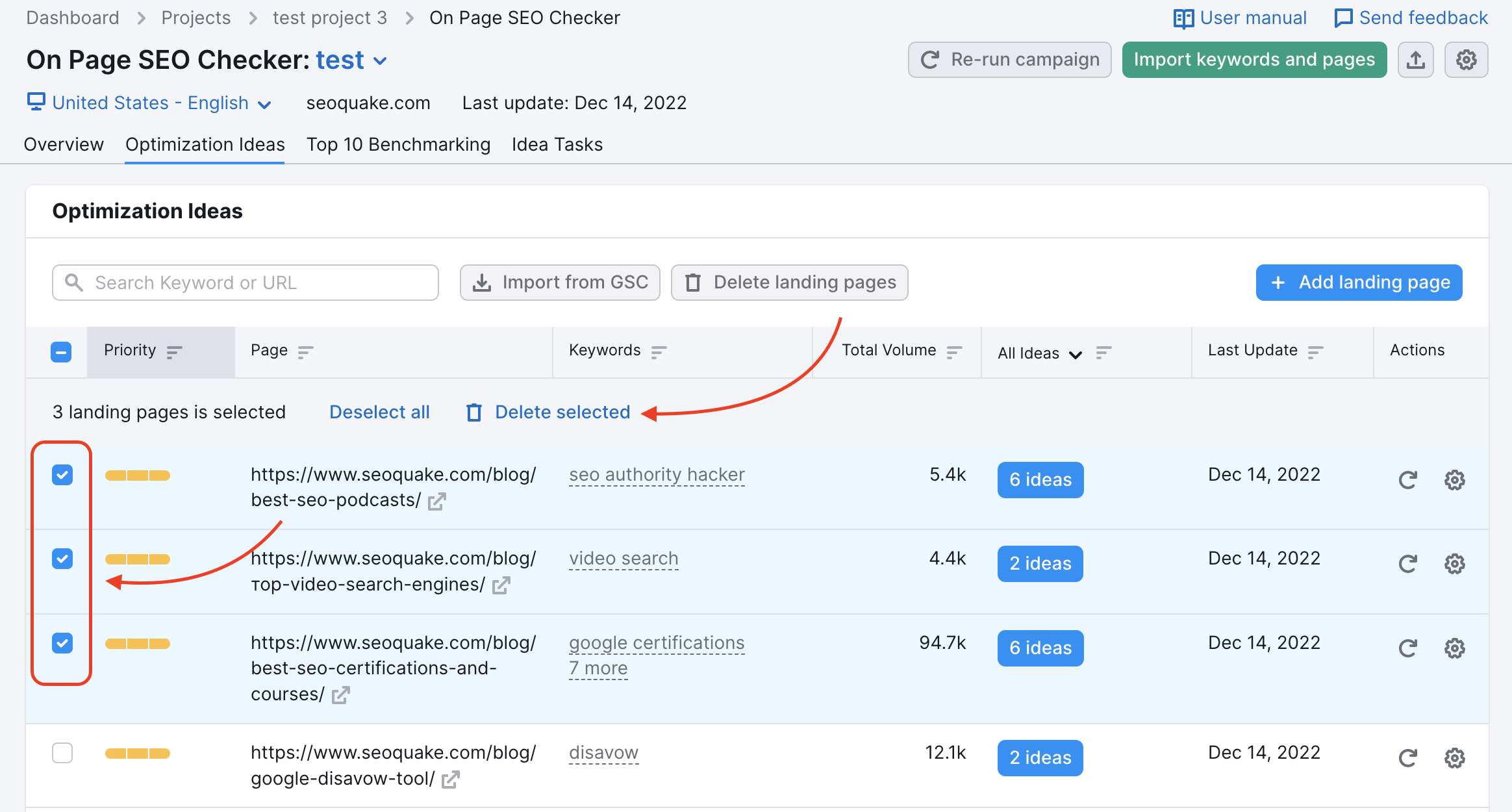Screen dimensions: 1512x812
Task: Click 'google certifications' keyword
Action: click(657, 643)
